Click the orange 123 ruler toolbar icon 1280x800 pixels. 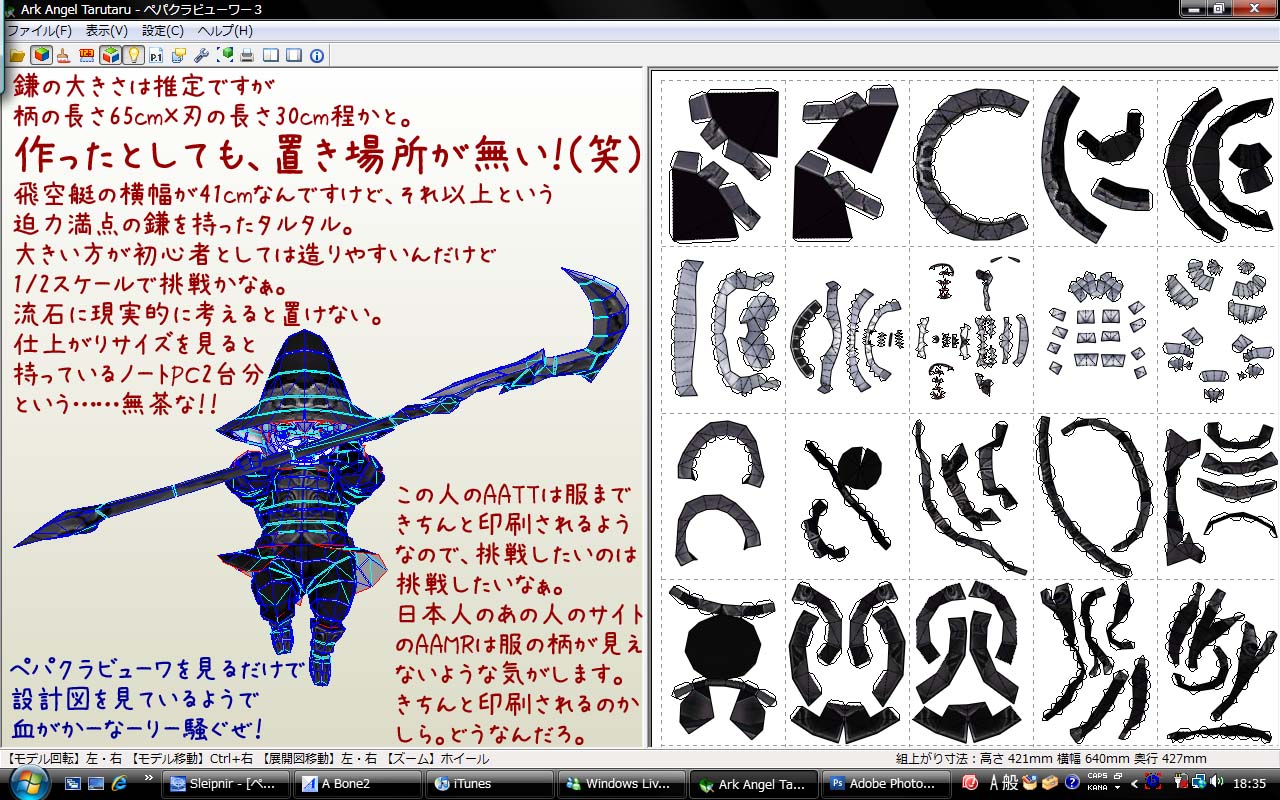[87, 55]
